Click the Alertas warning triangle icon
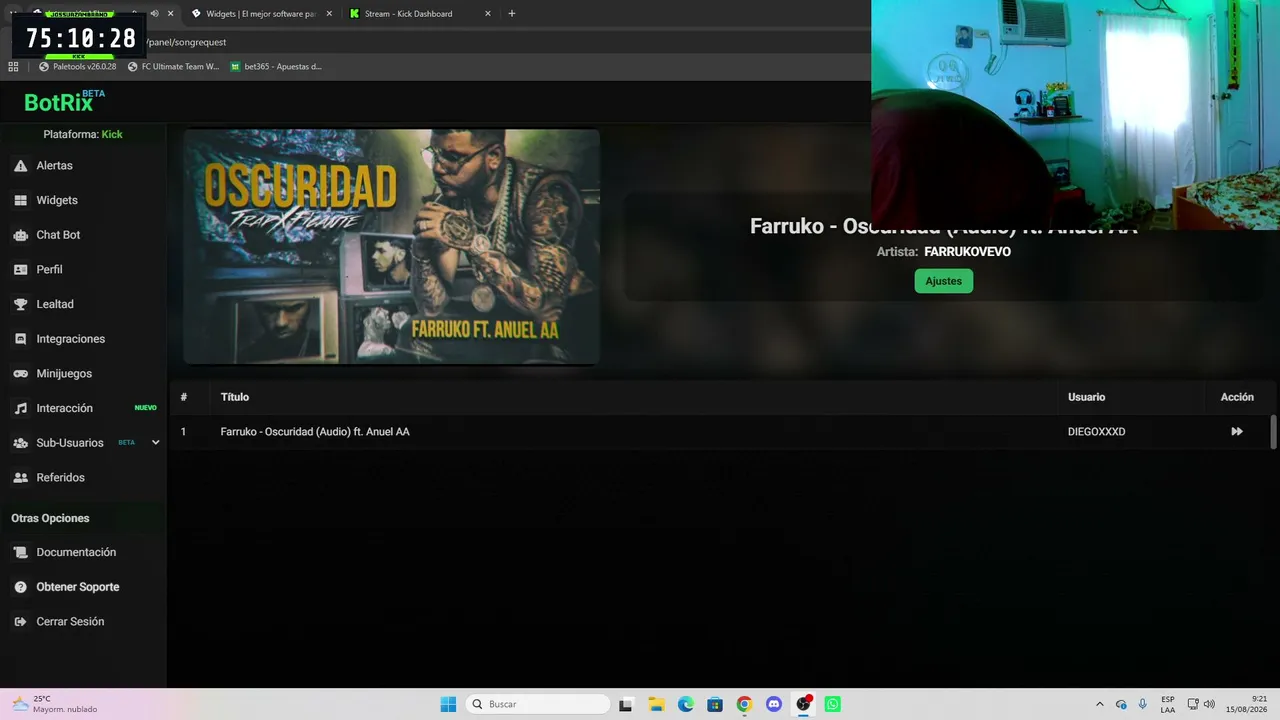1280x720 pixels. tap(20, 165)
